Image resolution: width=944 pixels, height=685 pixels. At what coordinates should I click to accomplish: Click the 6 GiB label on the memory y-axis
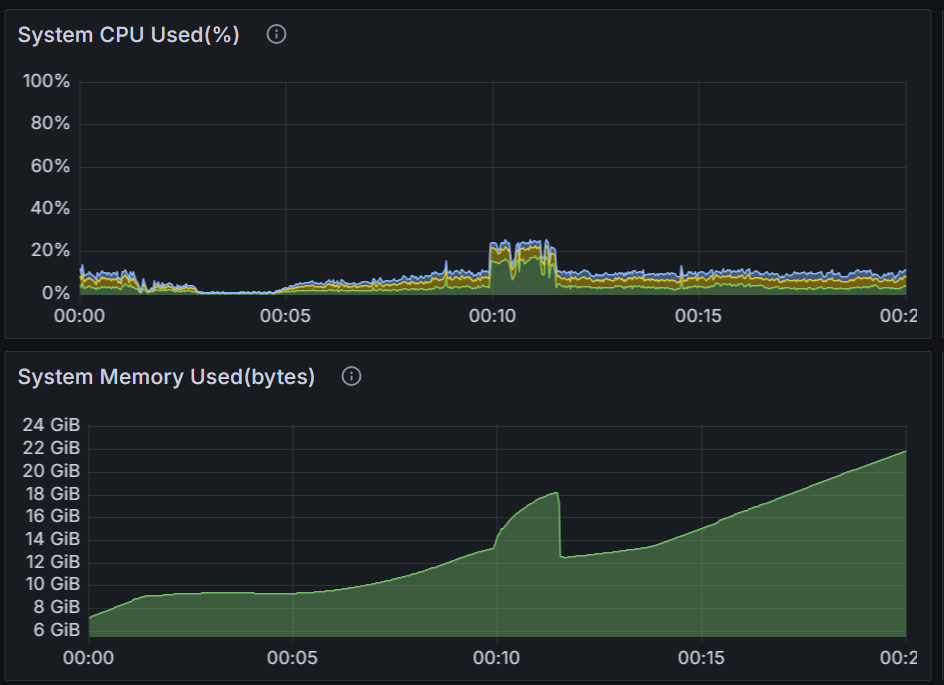point(56,630)
